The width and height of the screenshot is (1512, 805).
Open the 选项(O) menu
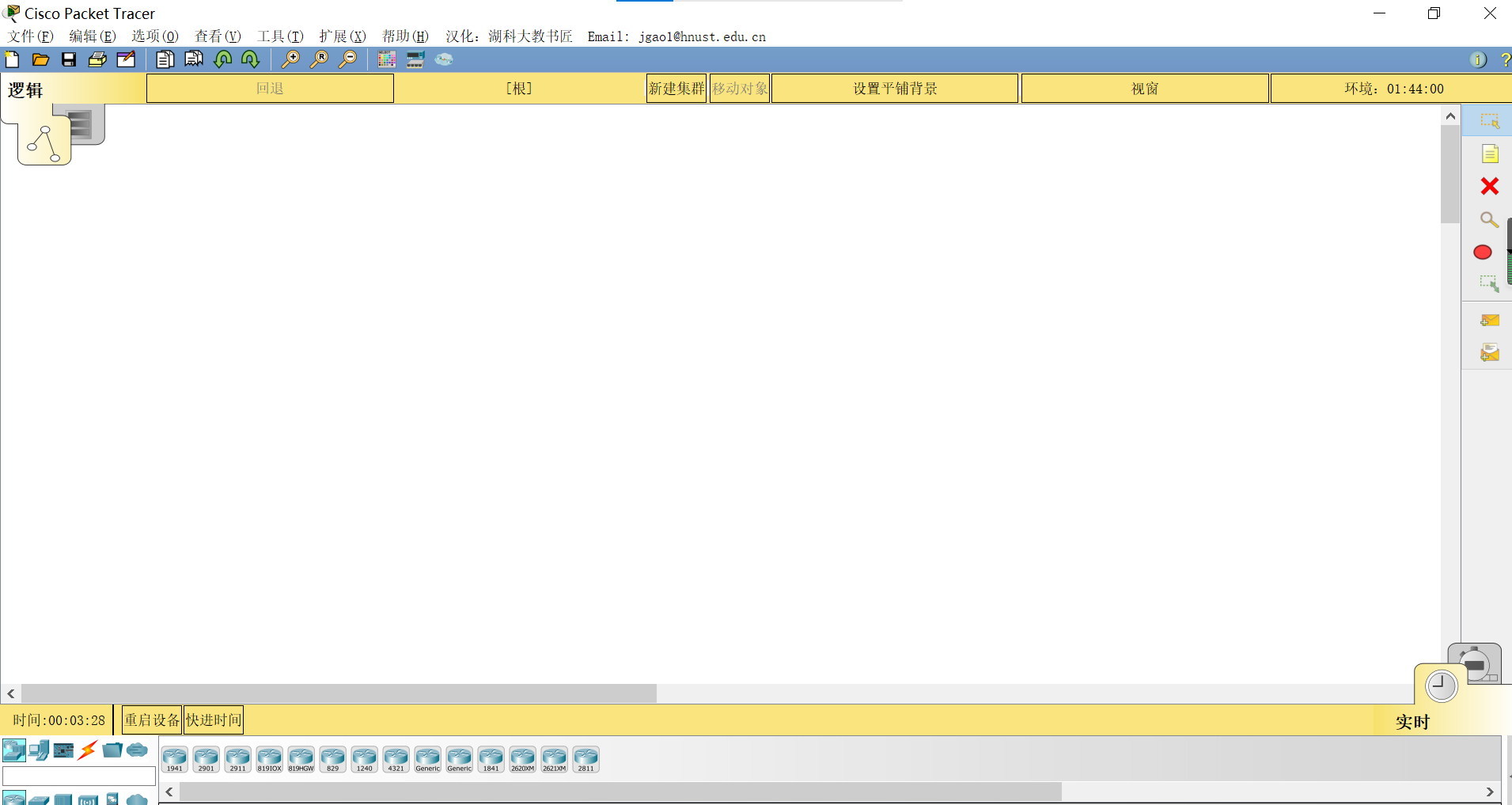(x=155, y=36)
